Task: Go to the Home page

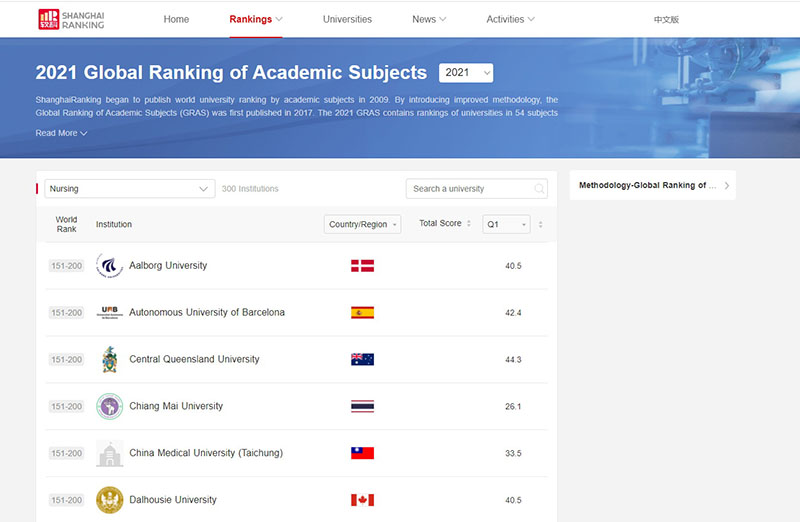Action: pyautogui.click(x=176, y=19)
